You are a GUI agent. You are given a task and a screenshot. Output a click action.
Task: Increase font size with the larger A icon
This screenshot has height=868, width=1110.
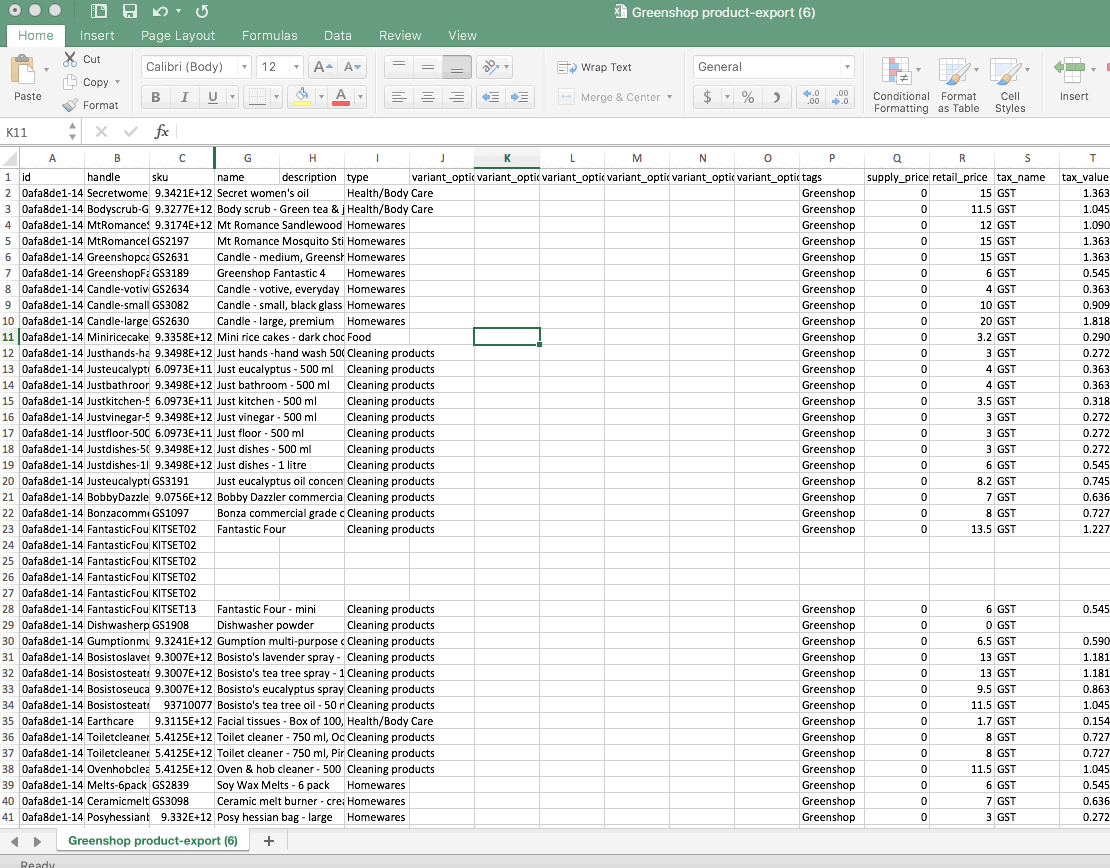tap(323, 67)
